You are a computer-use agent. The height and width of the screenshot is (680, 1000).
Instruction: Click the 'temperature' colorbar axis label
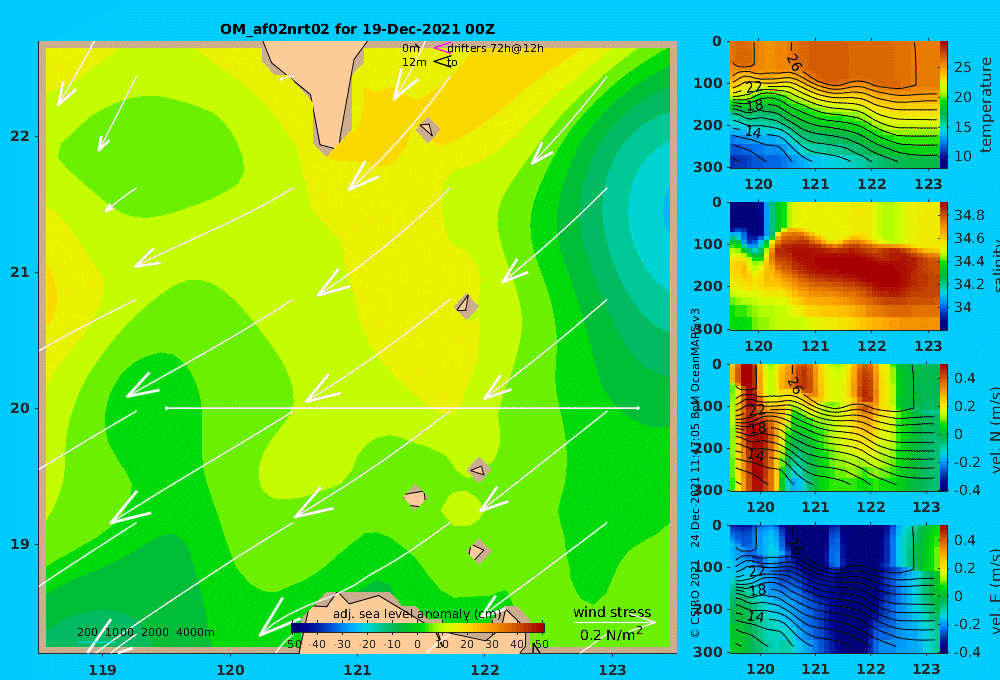point(986,105)
